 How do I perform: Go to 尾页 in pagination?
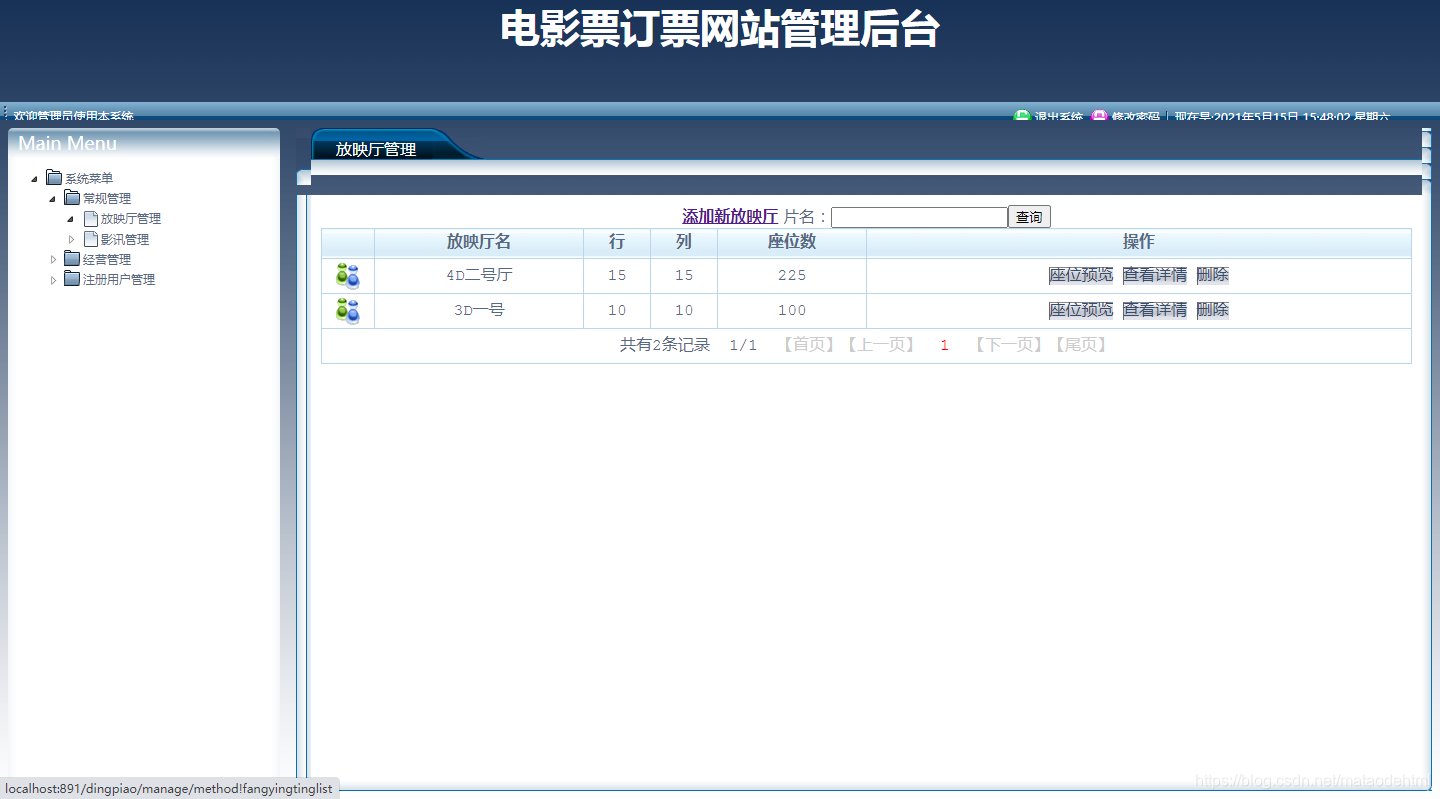[1082, 345]
